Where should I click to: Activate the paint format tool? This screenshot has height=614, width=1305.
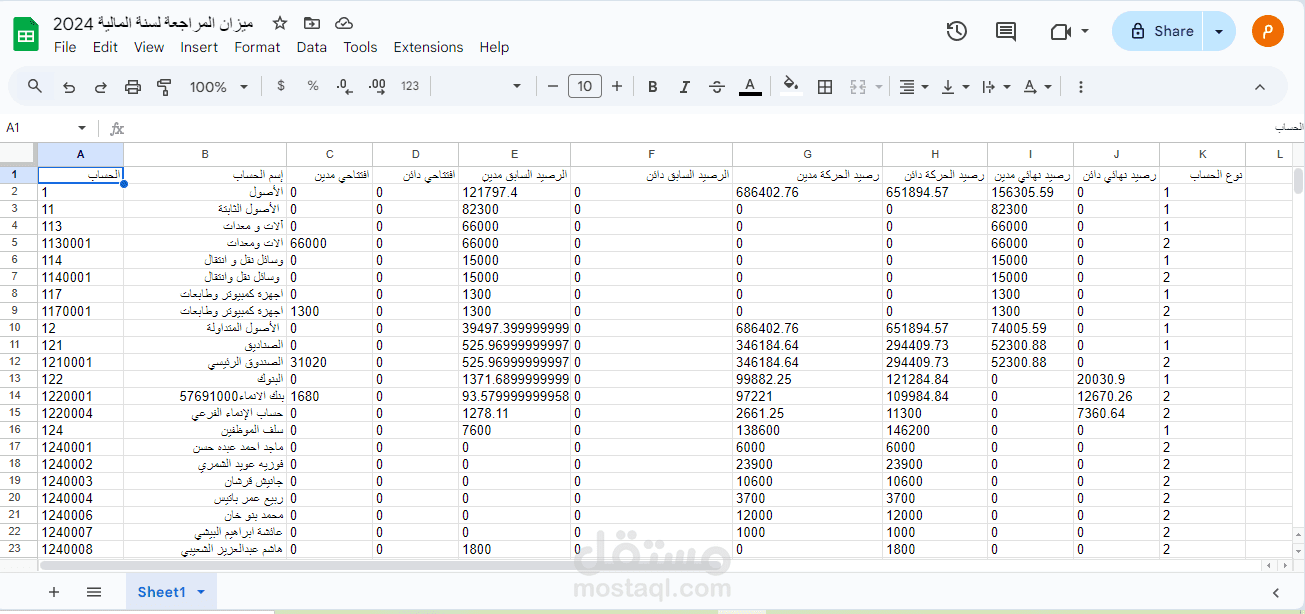tap(165, 87)
